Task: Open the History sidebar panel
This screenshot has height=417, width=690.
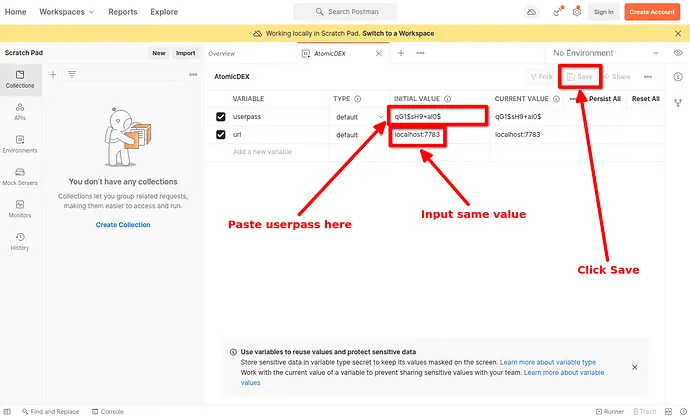Action: 20,241
